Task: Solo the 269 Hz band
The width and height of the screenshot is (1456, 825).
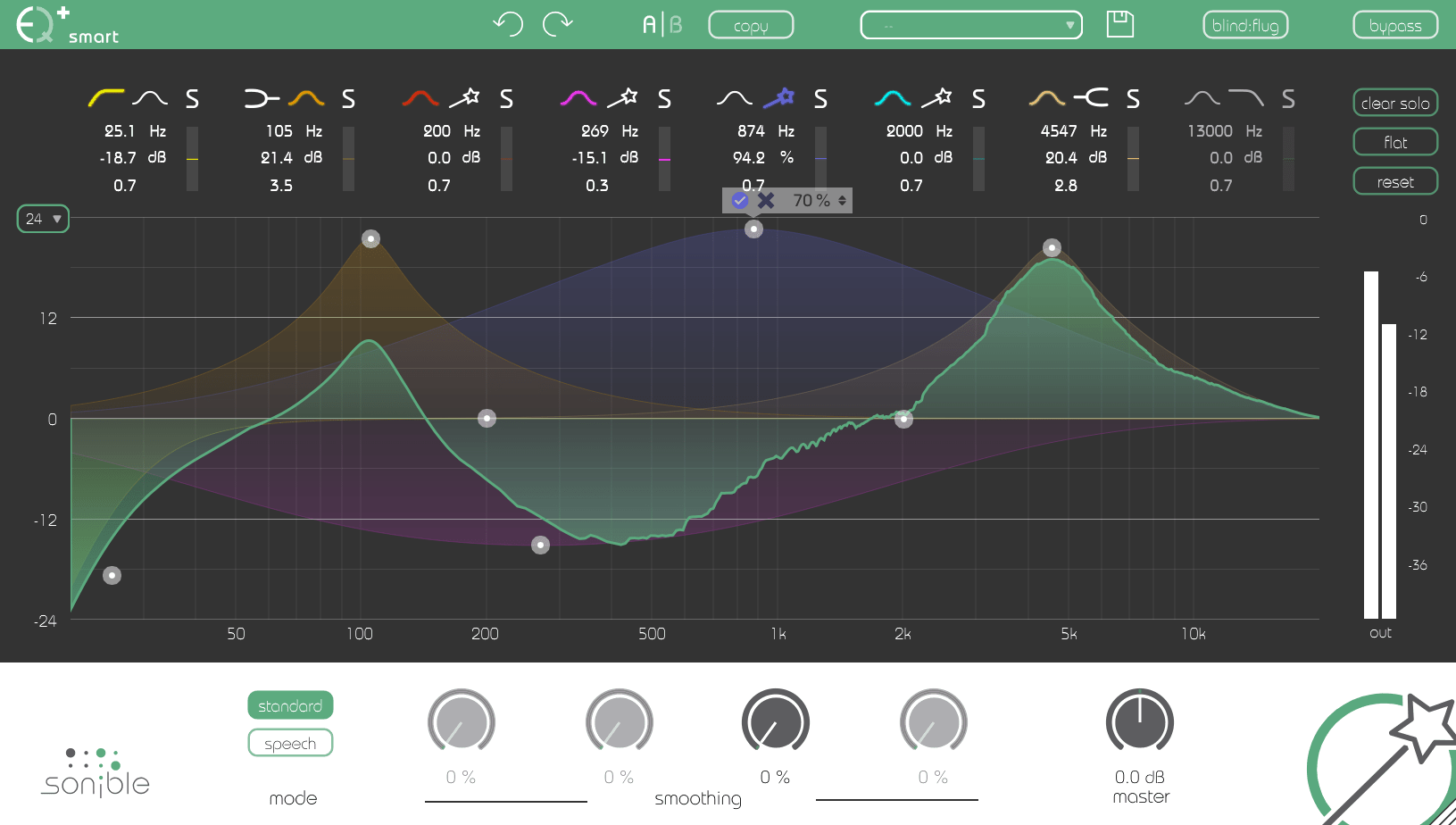Action: click(x=664, y=98)
